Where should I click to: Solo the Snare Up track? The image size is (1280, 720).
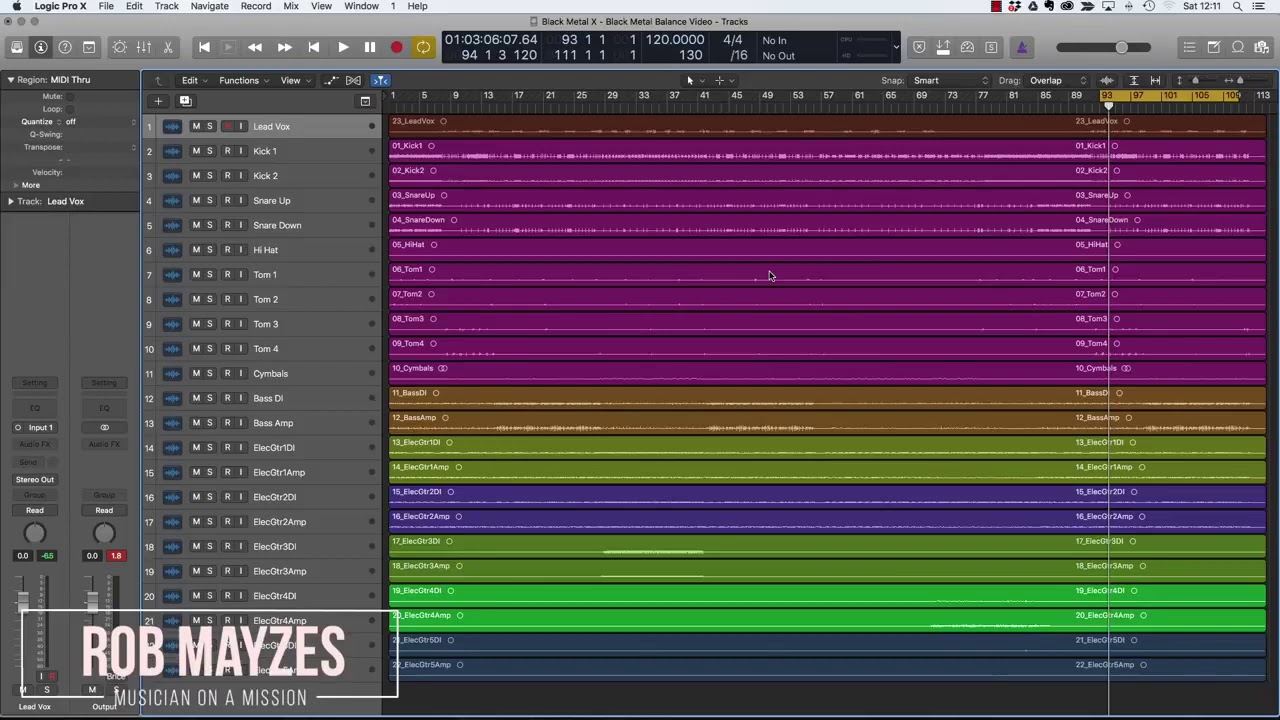(210, 200)
